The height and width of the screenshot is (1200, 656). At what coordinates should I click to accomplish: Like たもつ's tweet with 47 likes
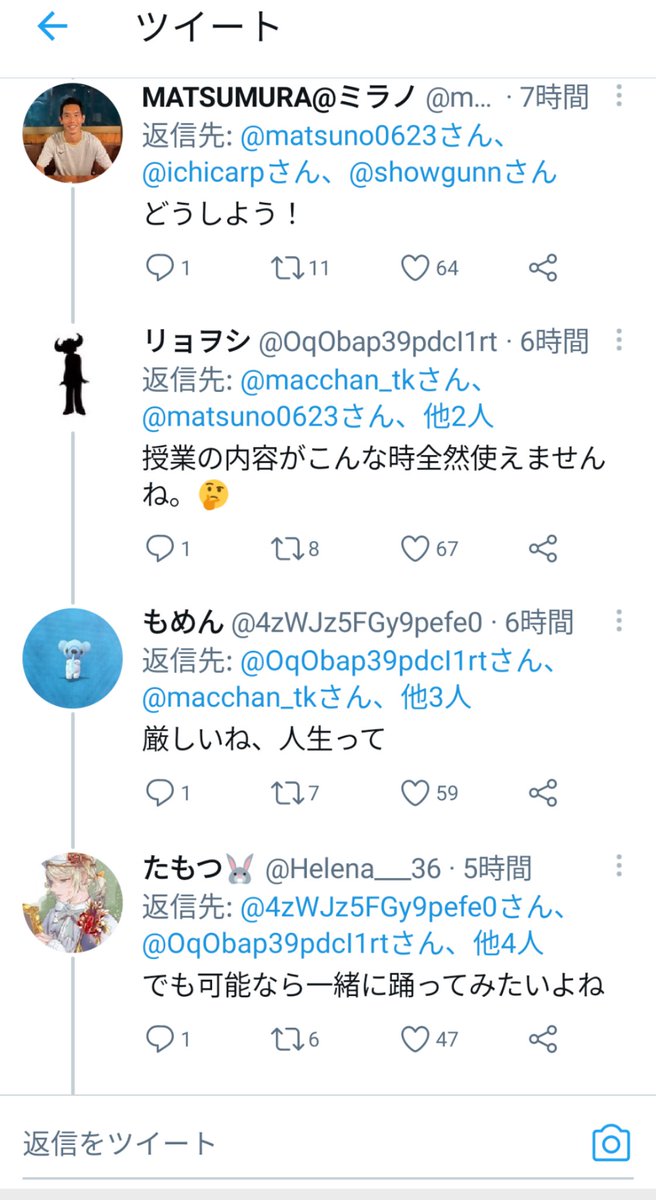(415, 1039)
